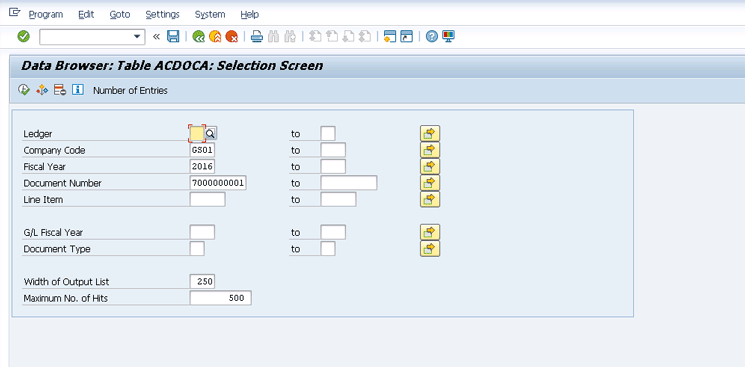The image size is (745, 367).
Task: Click the Last Page icon
Action: 365,37
